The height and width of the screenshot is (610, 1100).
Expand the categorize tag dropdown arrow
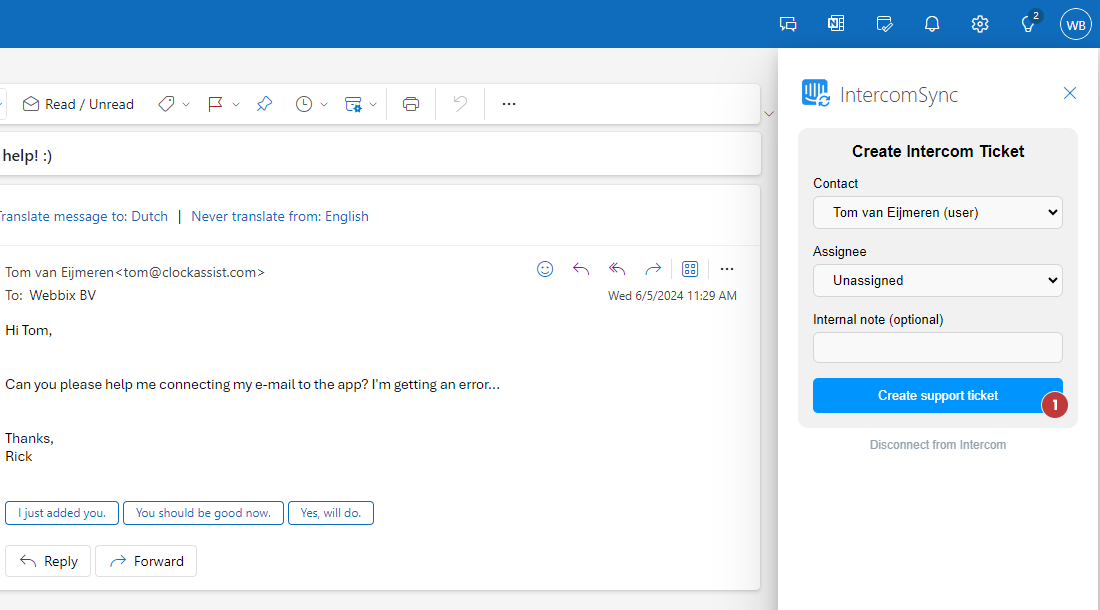tap(186, 104)
